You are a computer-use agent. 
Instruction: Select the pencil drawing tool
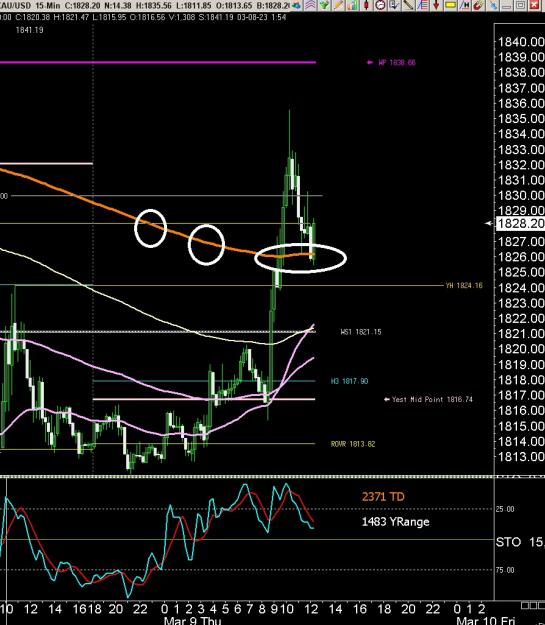click(x=338, y=5)
